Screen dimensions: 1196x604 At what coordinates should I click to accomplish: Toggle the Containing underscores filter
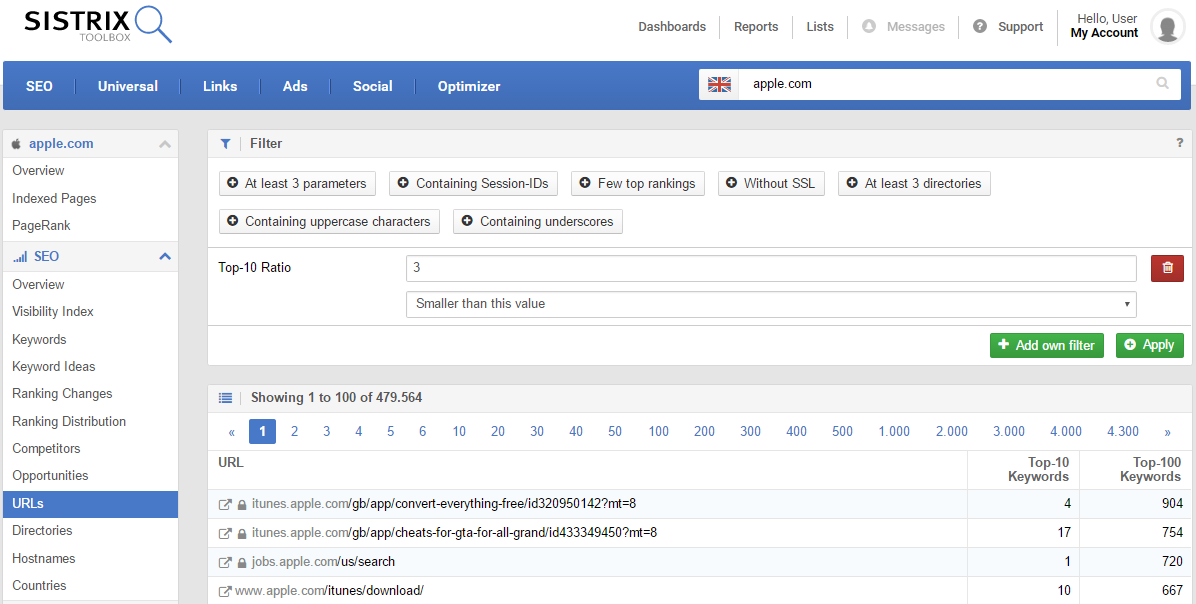537,222
